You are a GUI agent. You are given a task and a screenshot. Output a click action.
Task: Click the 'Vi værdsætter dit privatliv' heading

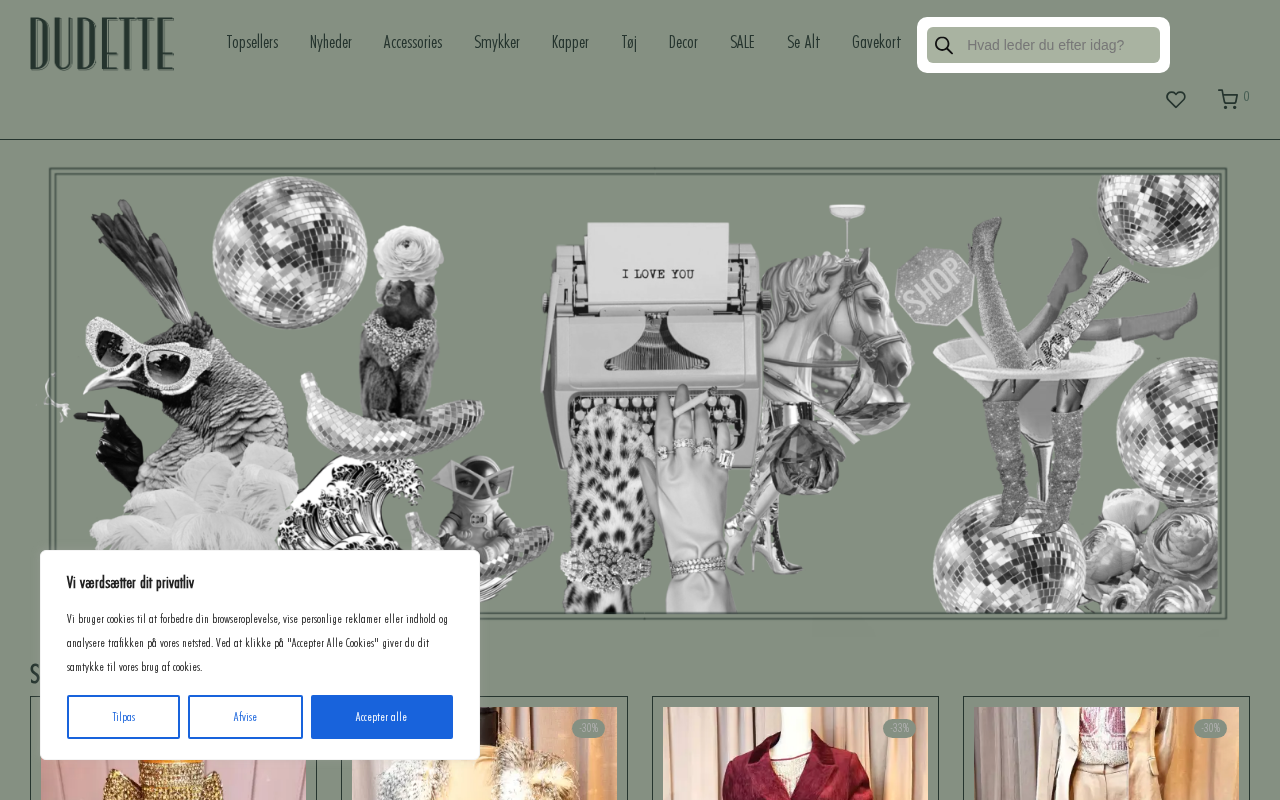130,583
